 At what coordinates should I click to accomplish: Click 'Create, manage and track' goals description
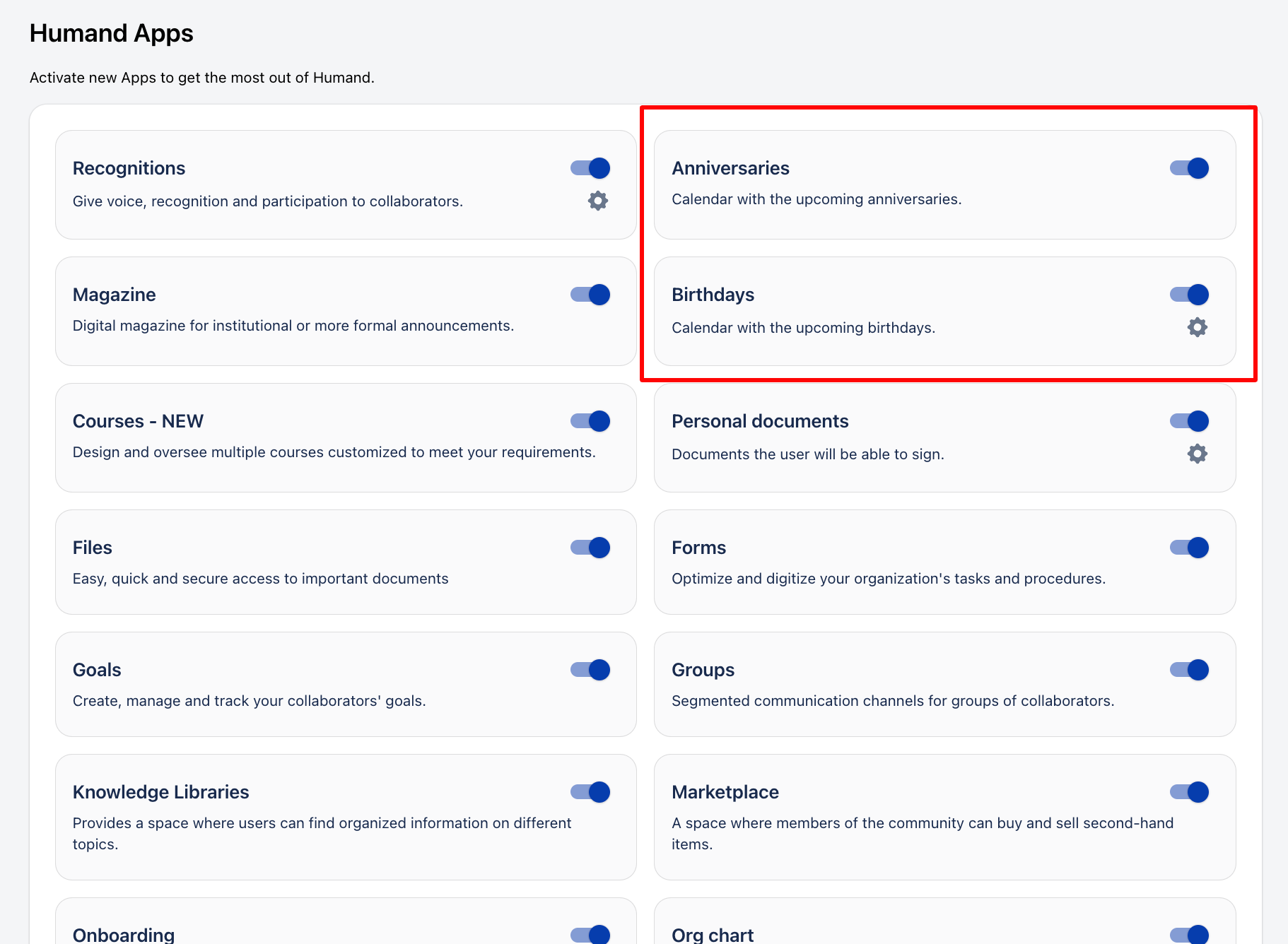(x=250, y=701)
